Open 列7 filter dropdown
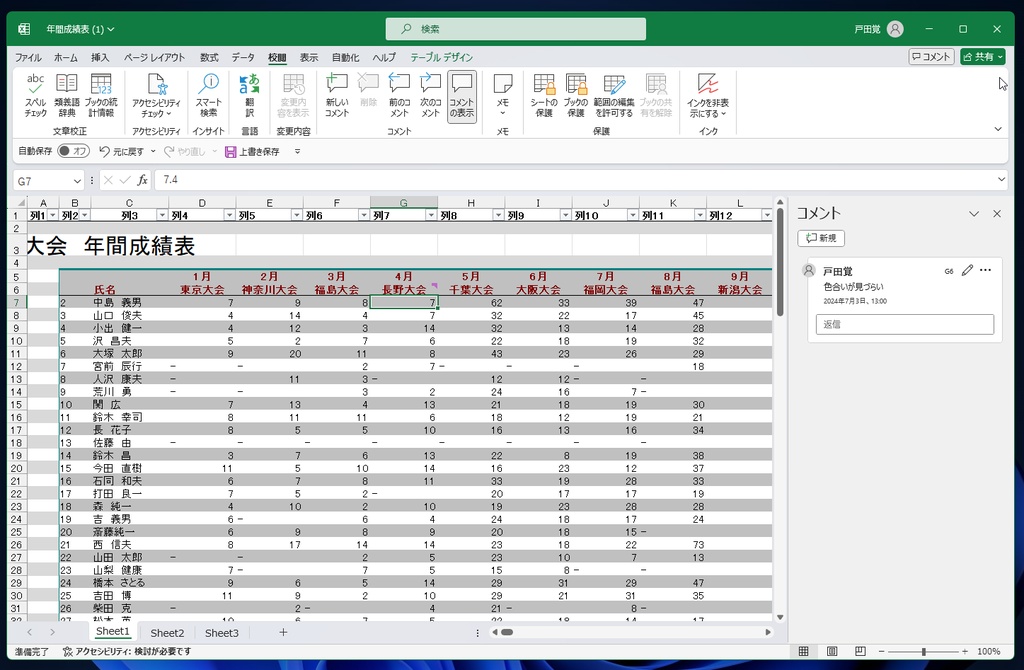Screen dimensions: 1024x670 tap(430, 215)
